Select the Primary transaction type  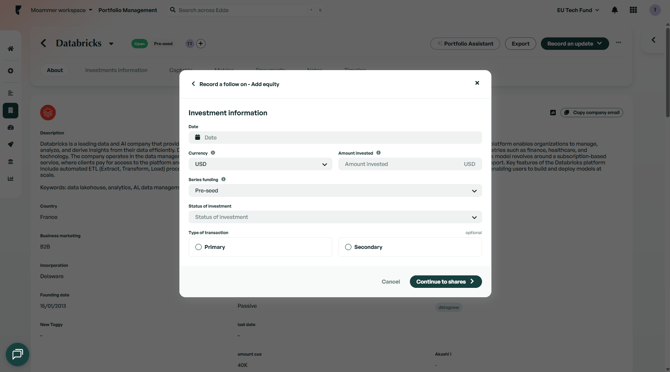(260, 247)
